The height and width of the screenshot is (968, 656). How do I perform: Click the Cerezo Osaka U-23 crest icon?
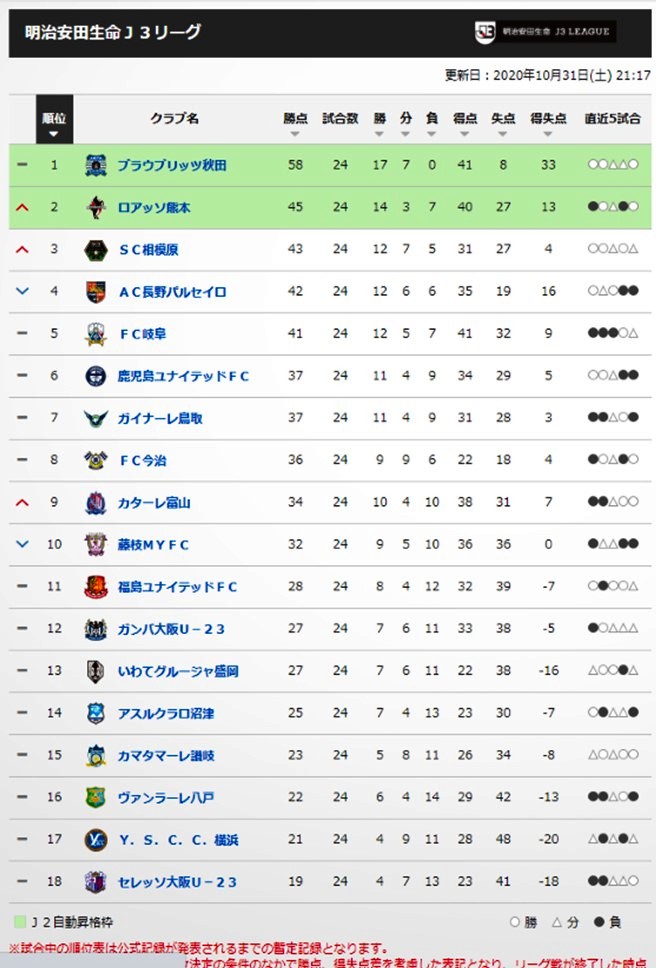pos(96,882)
